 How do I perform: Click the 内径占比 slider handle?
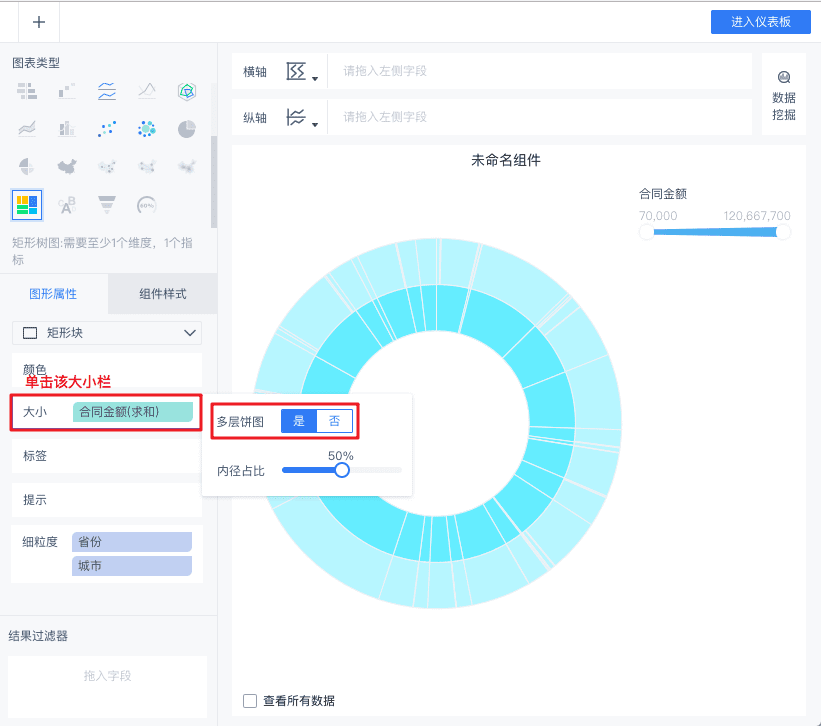point(342,470)
